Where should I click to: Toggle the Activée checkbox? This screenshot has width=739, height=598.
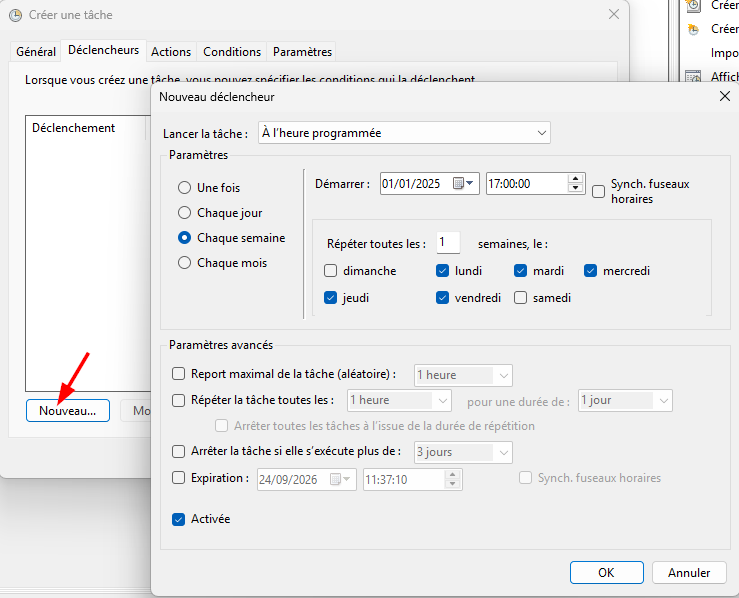[179, 519]
